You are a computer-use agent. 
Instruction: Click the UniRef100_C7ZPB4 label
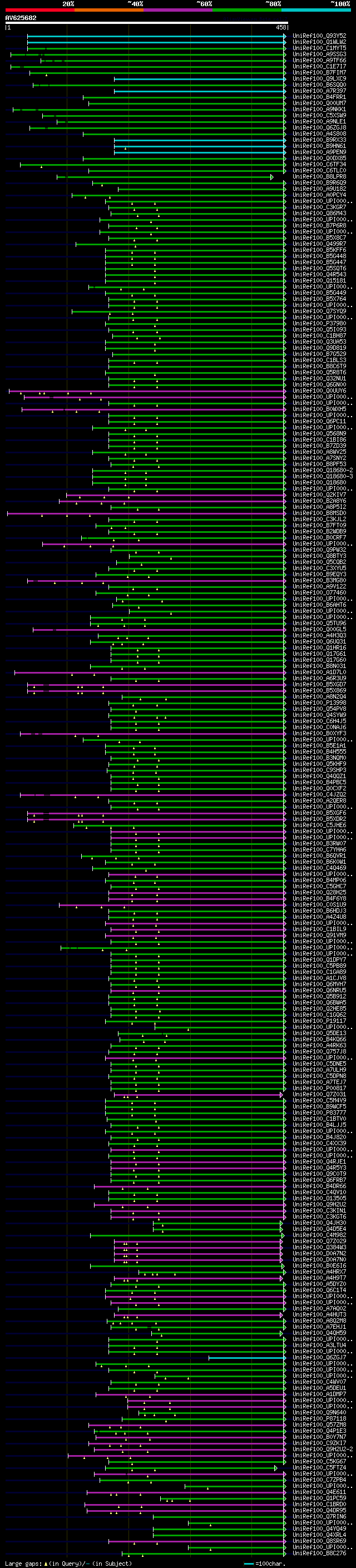point(319,1480)
